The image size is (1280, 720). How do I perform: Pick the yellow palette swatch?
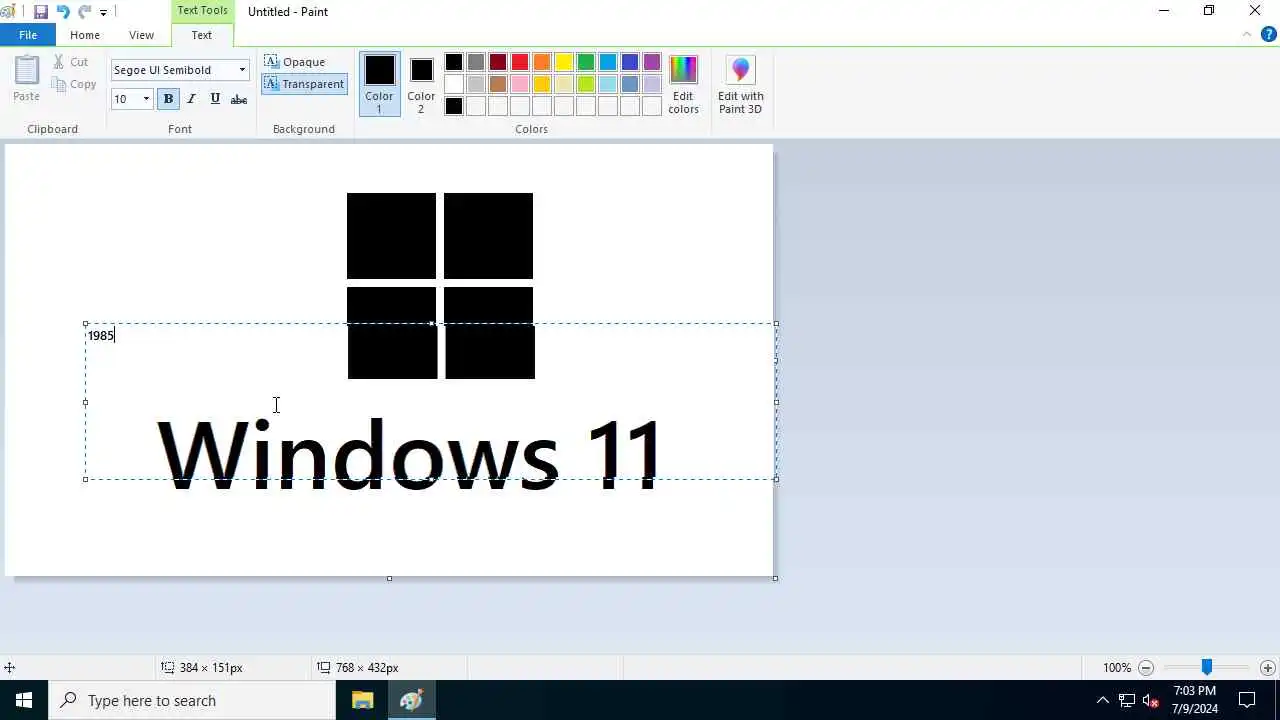pos(564,62)
